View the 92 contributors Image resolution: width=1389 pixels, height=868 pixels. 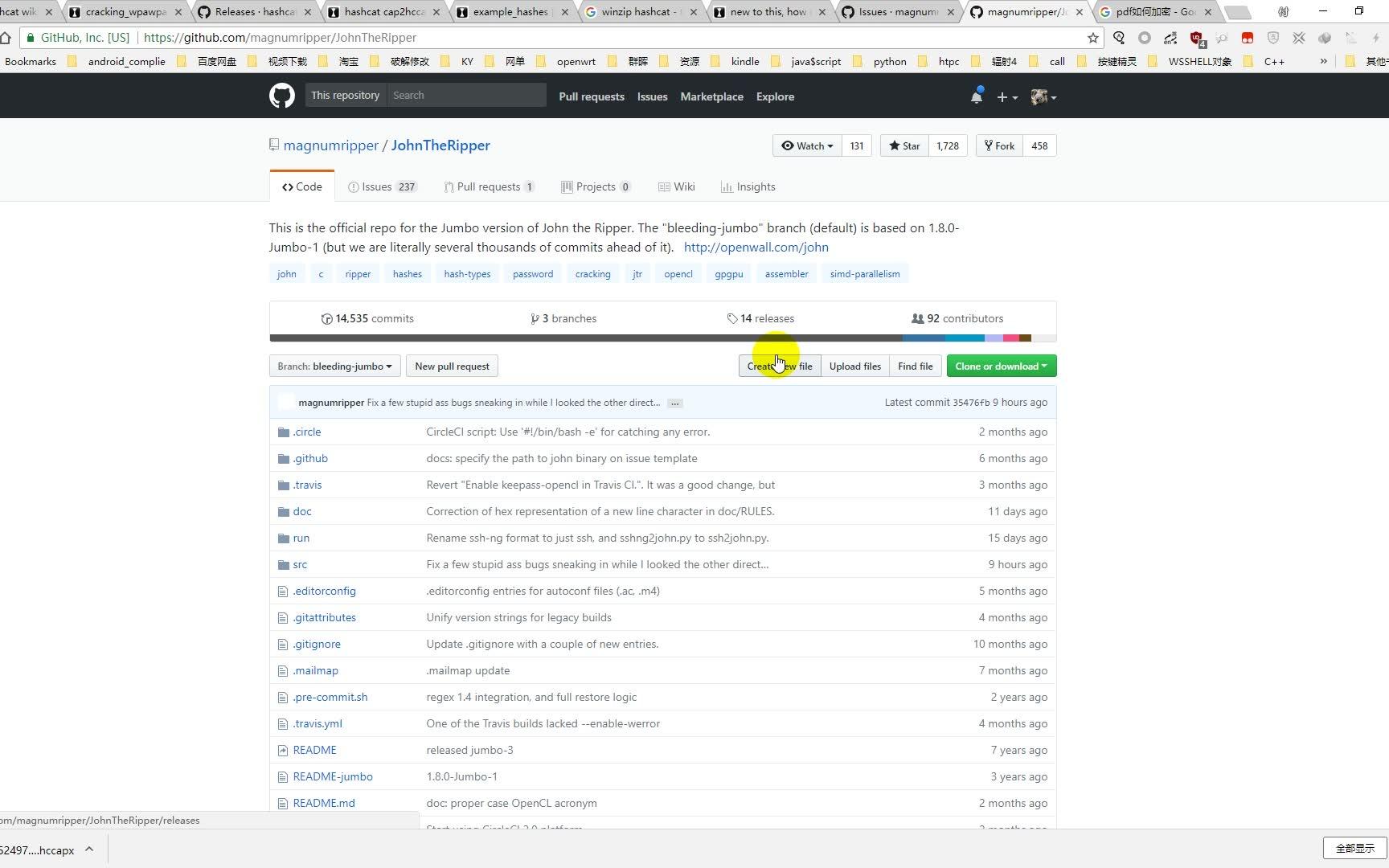[x=957, y=318]
